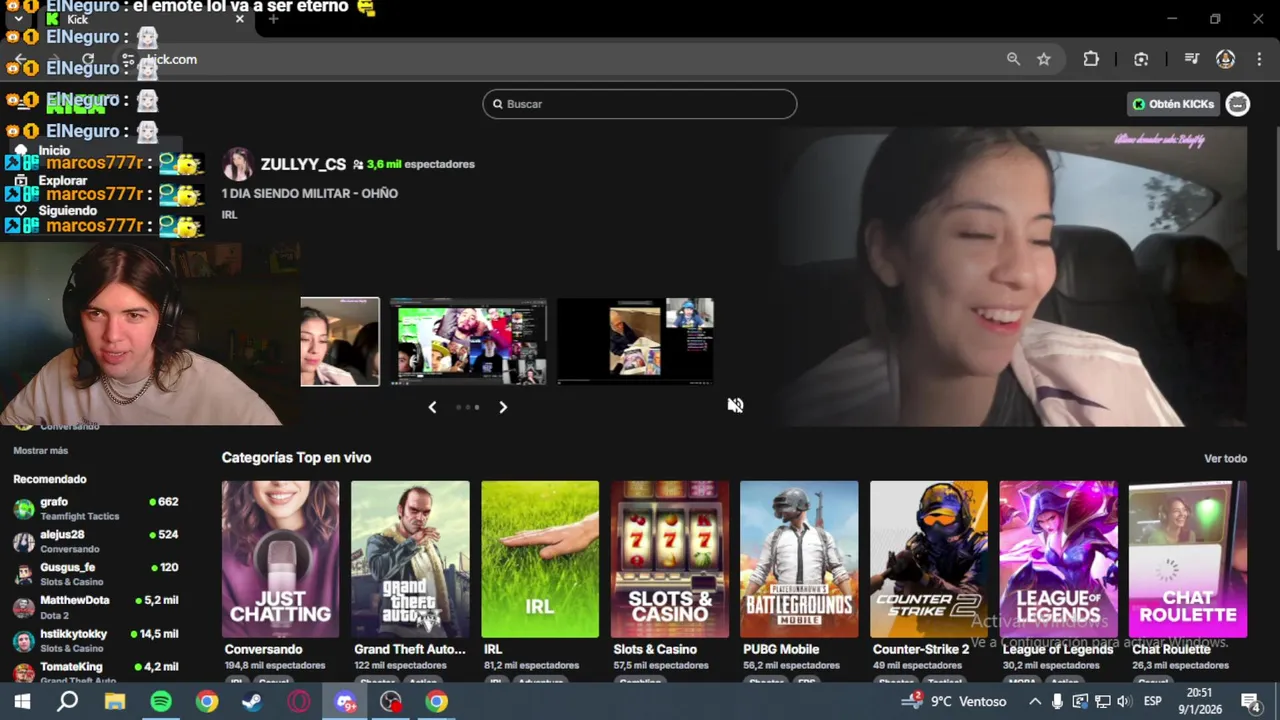Screen dimensions: 1280x720
Task: Open the volume control in the system tray
Action: coord(1124,702)
